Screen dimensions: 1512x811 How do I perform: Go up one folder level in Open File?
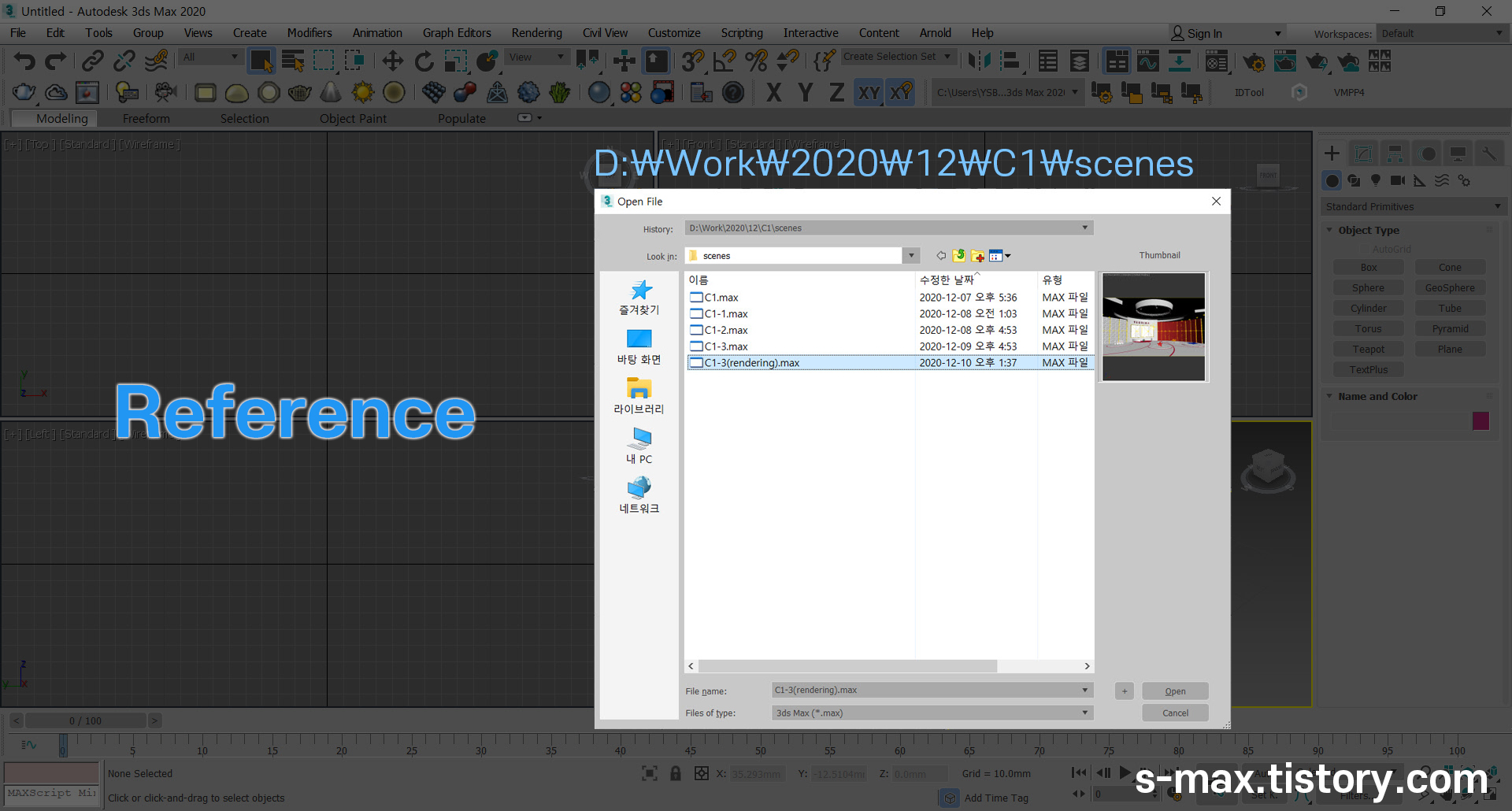958,256
